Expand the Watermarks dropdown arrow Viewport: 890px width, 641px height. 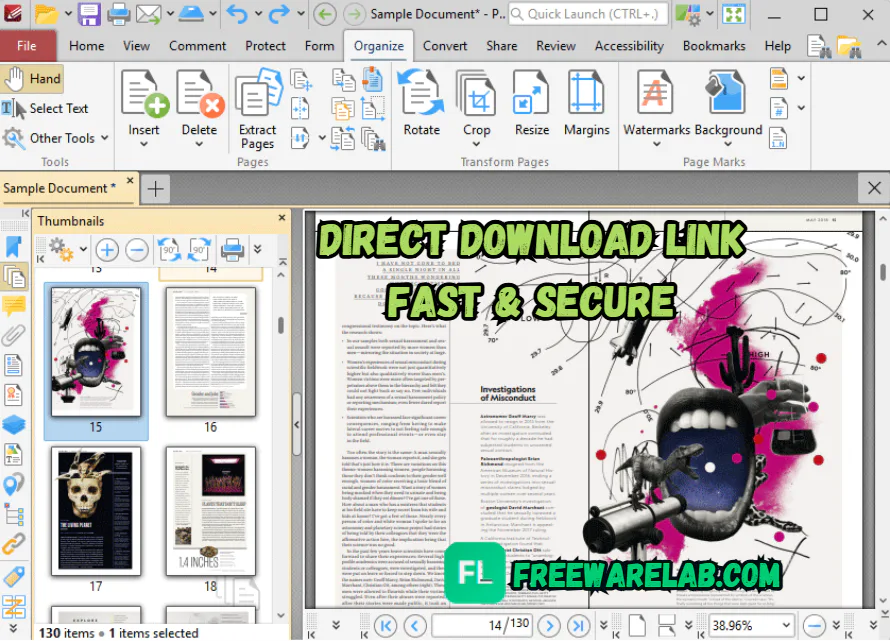[656, 144]
